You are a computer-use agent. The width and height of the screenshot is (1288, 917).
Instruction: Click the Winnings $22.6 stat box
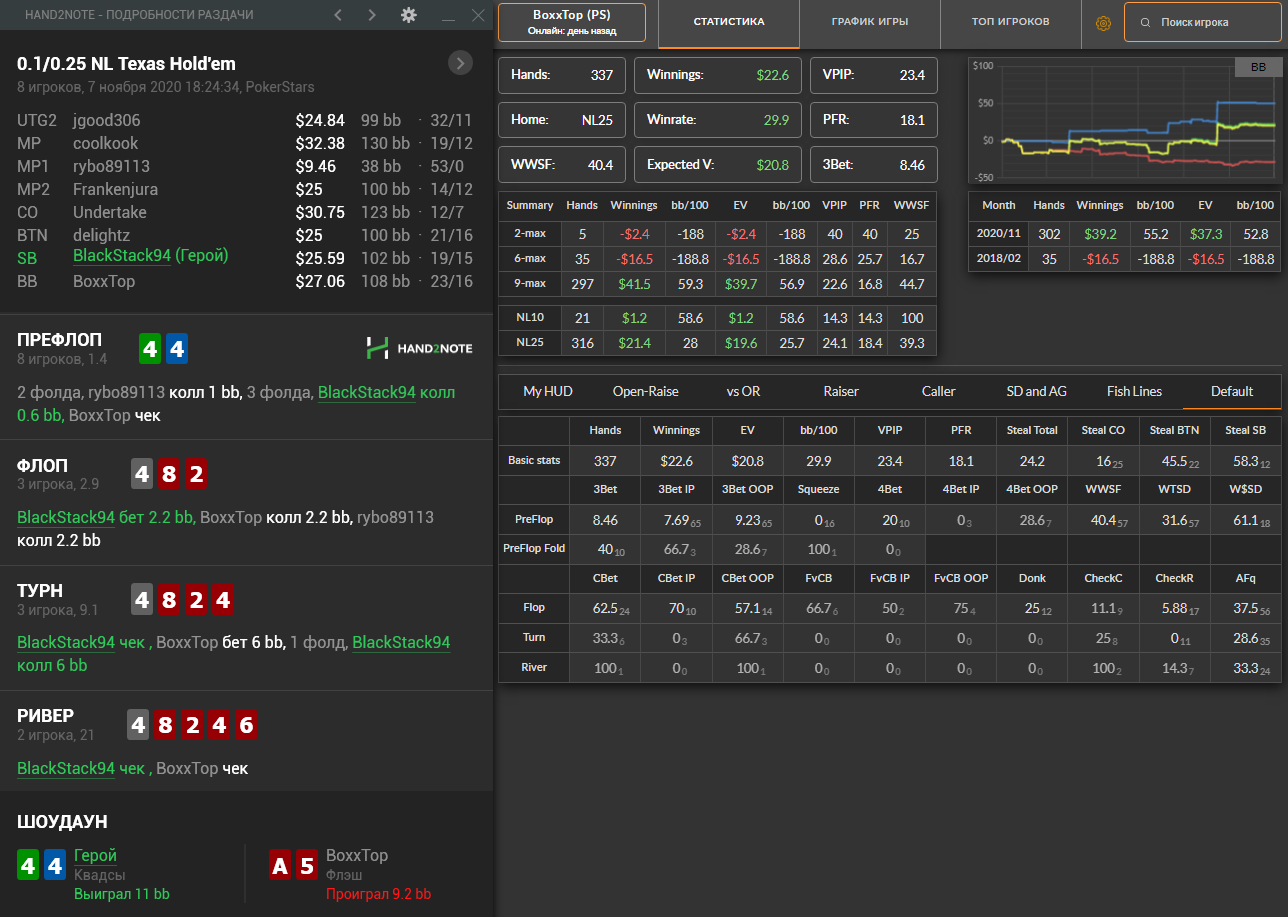click(718, 75)
